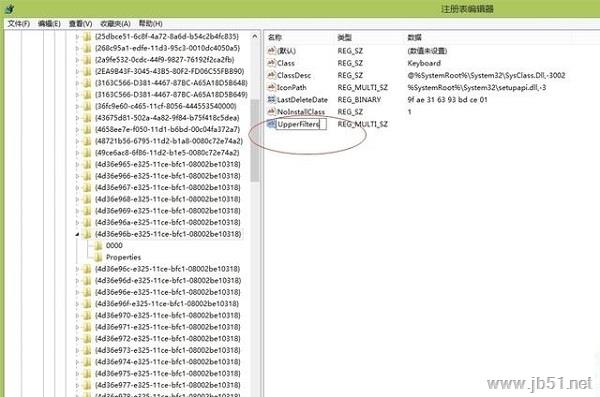600x397 pixels.
Task: Click folder icon of {48721b56-6795-11d2-b1a8-0080c72e74a2}
Action: tap(87, 141)
